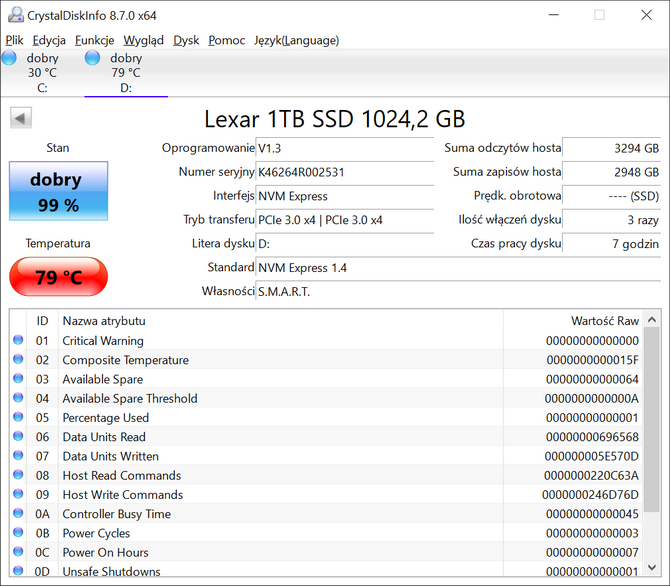Click the blue status dot for D: drive
Image resolution: width=670 pixels, height=586 pixels.
[x=92, y=58]
